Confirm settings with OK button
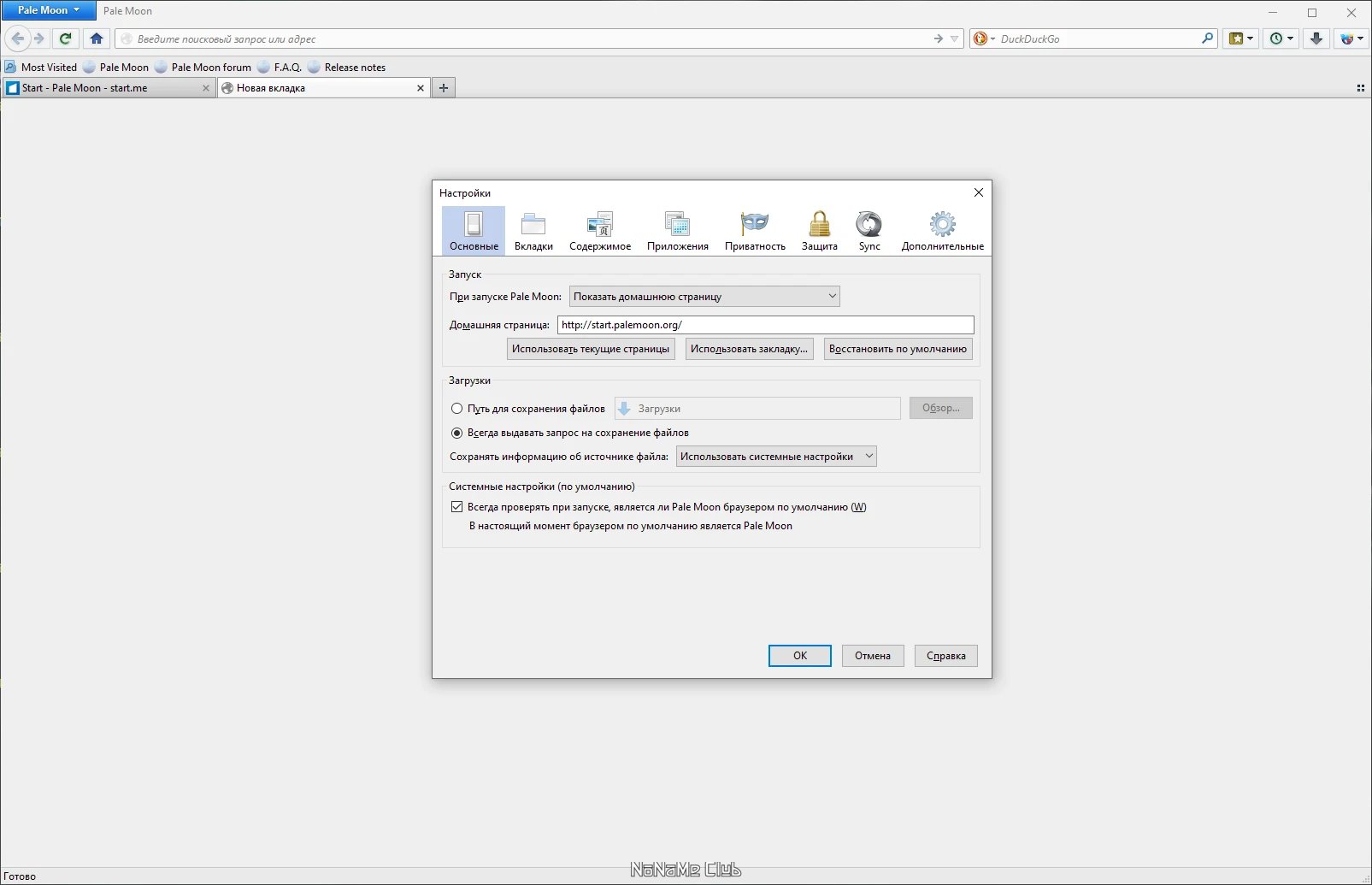1372x885 pixels. click(800, 656)
